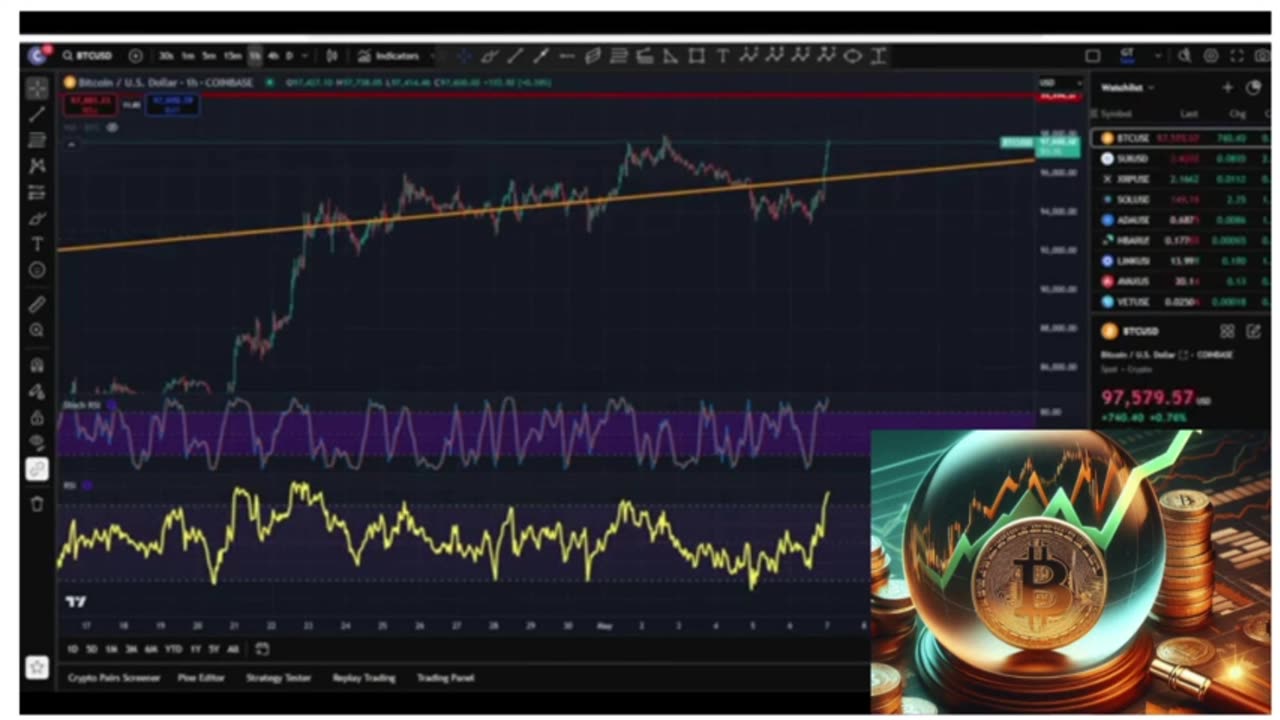Select the text T tool in top toolbar
The width and height of the screenshot is (1280, 720).
coord(722,56)
